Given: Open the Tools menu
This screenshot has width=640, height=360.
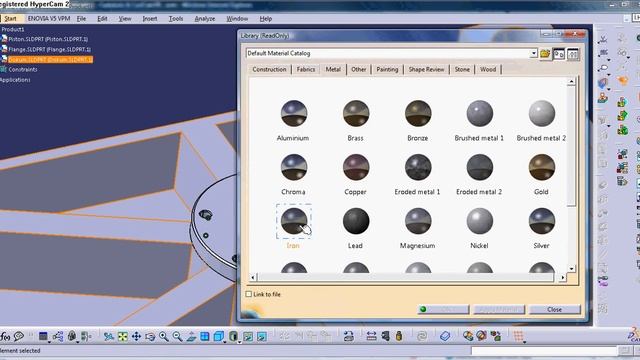Looking at the screenshot, I should pyautogui.click(x=176, y=19).
